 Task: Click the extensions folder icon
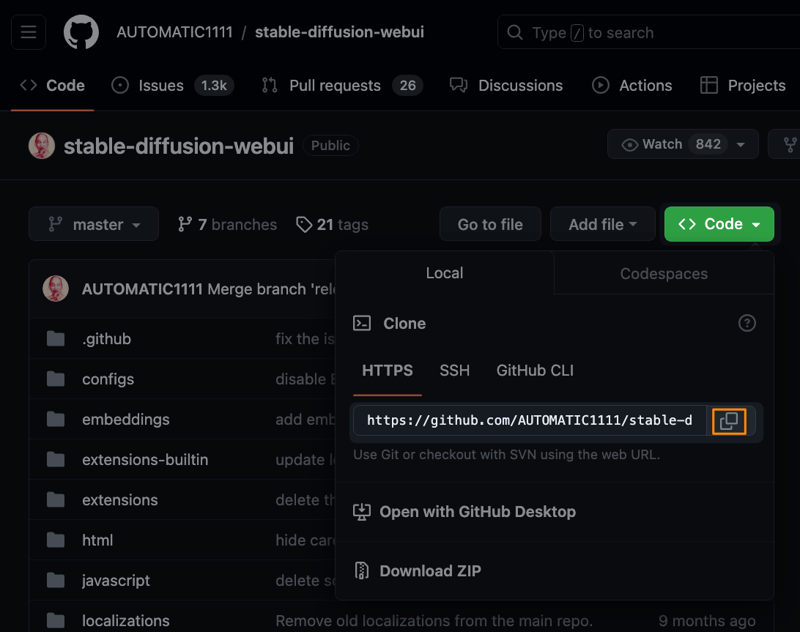click(56, 500)
